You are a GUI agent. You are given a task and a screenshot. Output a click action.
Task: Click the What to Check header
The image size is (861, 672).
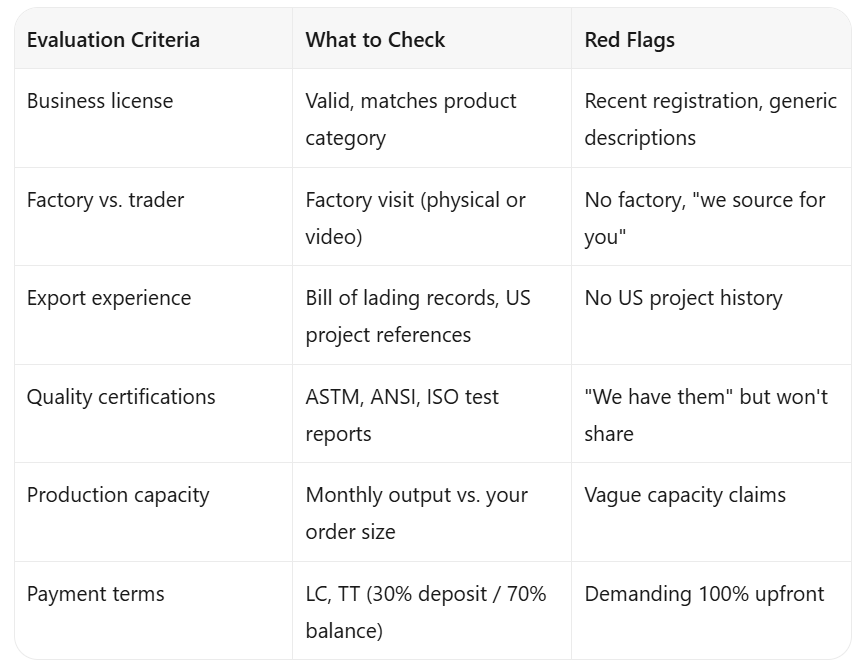pos(432,39)
